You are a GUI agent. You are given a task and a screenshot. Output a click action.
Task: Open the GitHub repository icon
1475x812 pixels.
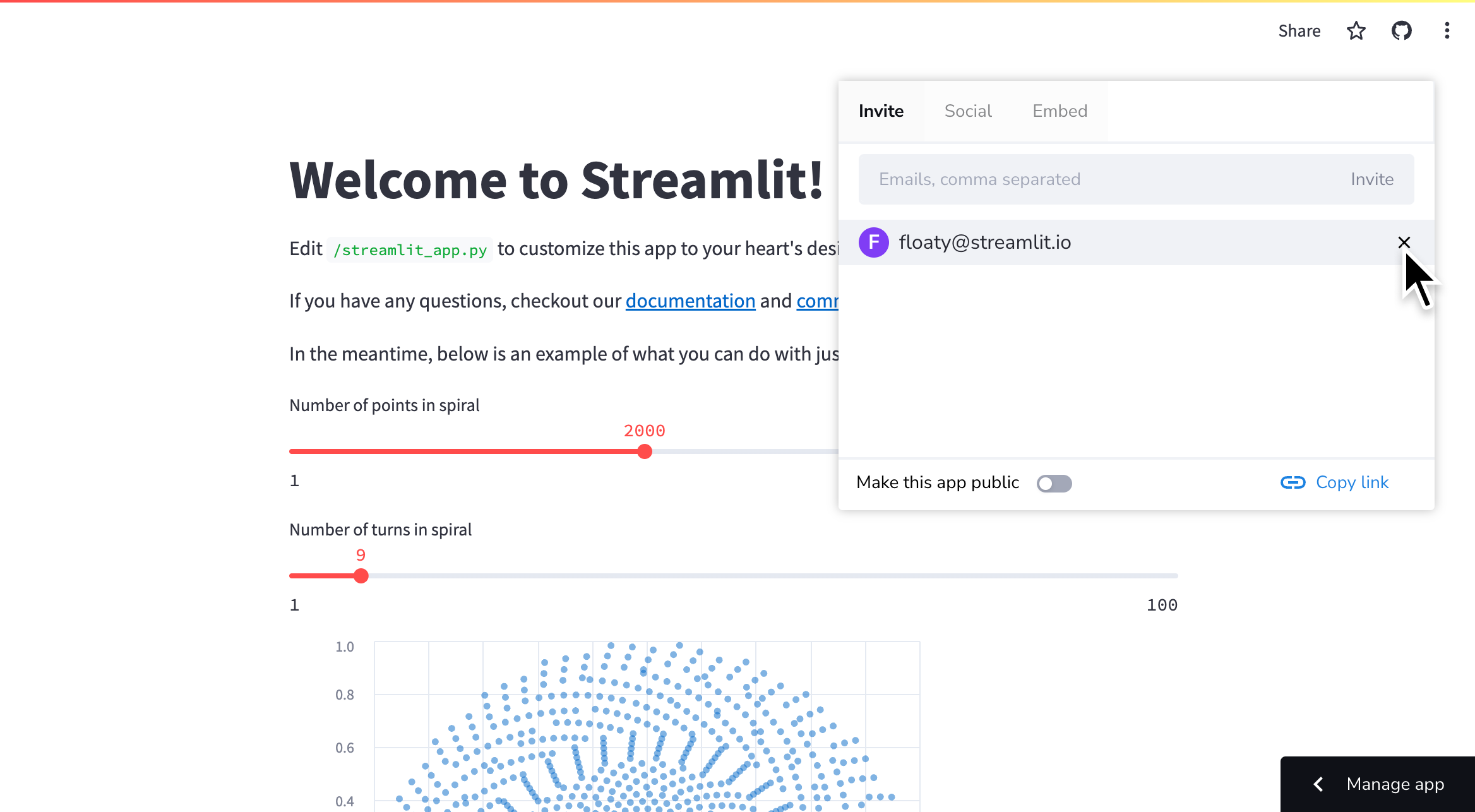[1401, 30]
